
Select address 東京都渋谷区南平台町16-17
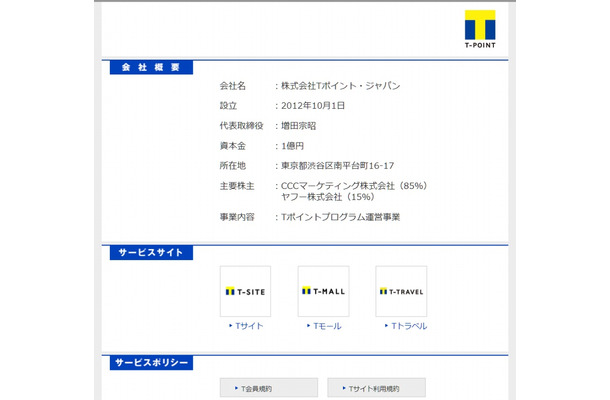337,166
